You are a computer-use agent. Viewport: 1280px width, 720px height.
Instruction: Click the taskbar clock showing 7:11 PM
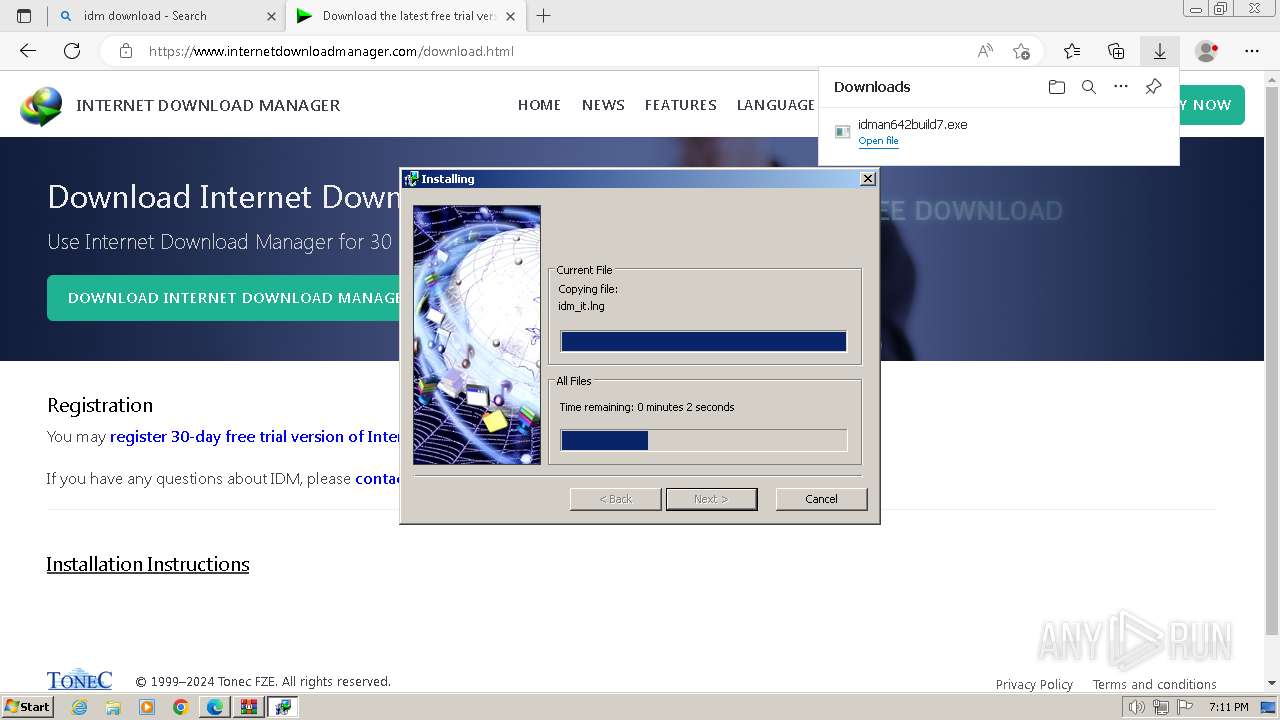click(1228, 707)
